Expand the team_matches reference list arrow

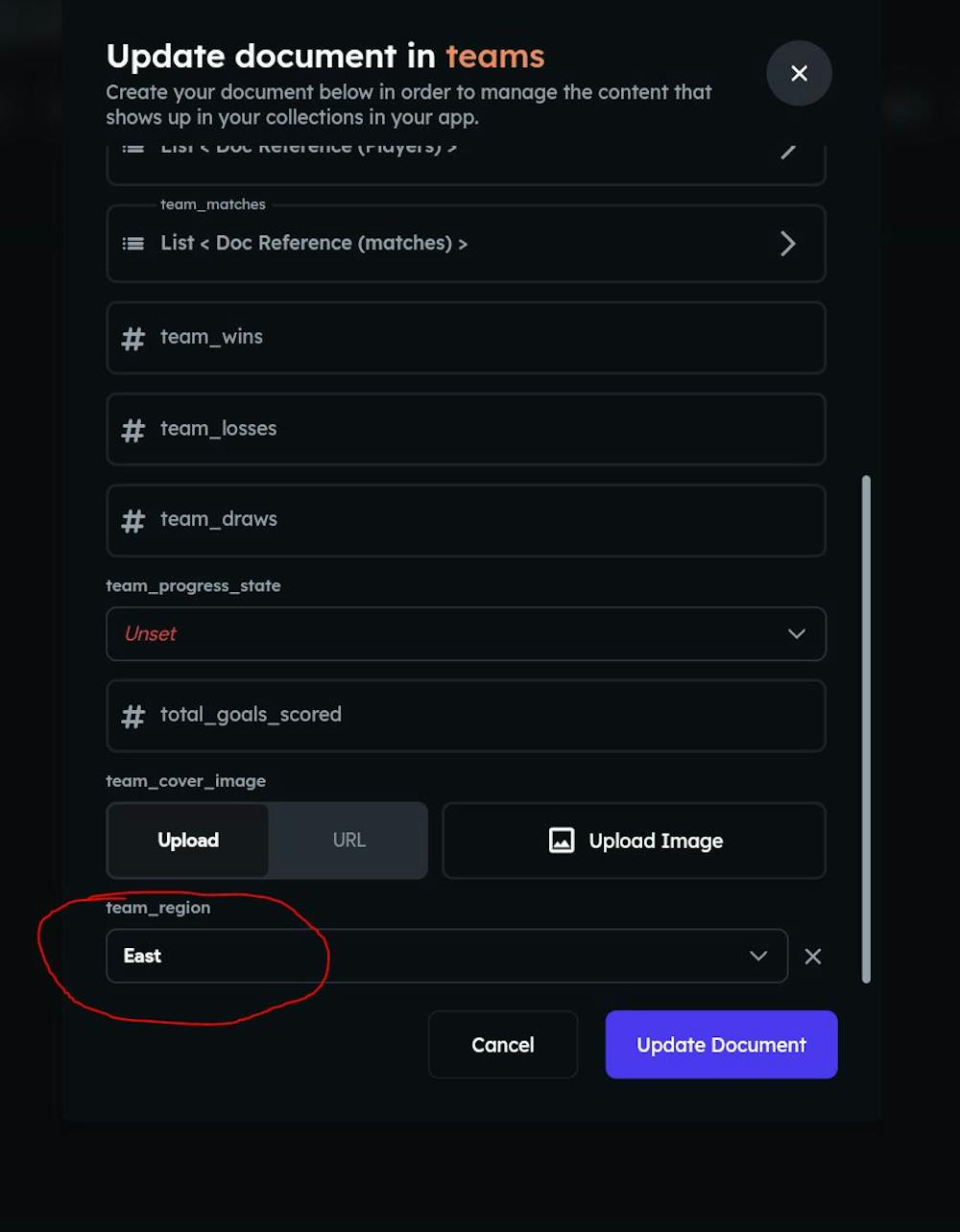788,244
